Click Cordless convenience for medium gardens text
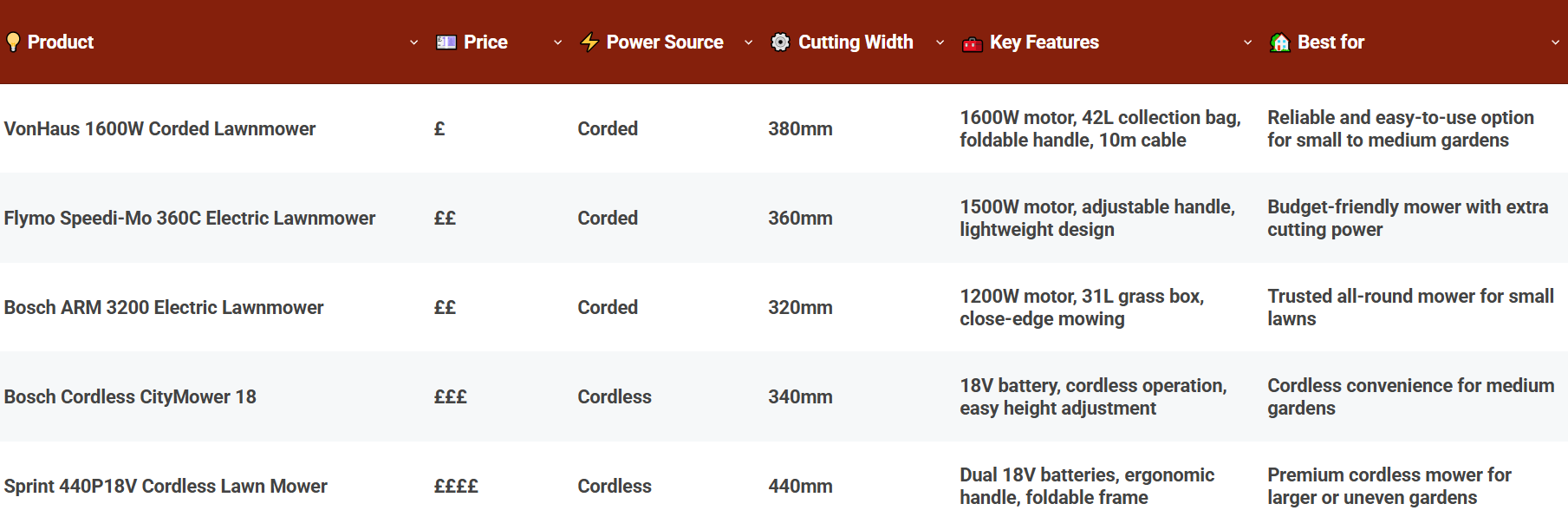The image size is (1568, 530). click(x=1410, y=397)
